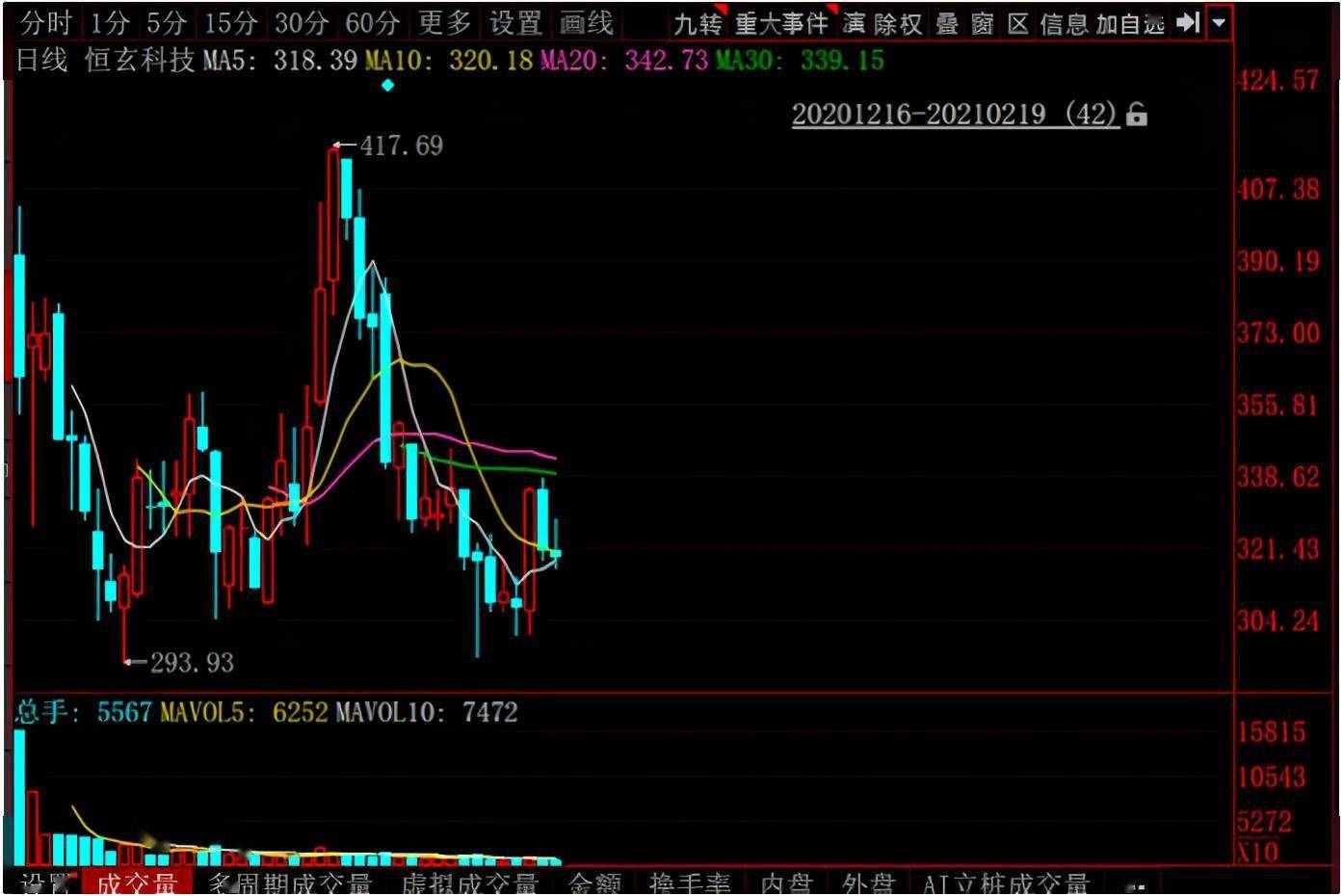Click the 总手: 5567 volume label
The image size is (1343, 896).
[84, 712]
